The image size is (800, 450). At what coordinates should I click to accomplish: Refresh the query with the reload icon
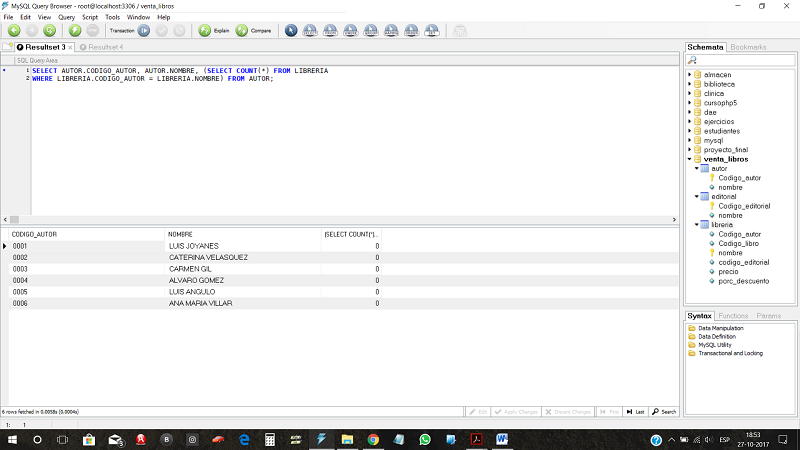click(49, 31)
